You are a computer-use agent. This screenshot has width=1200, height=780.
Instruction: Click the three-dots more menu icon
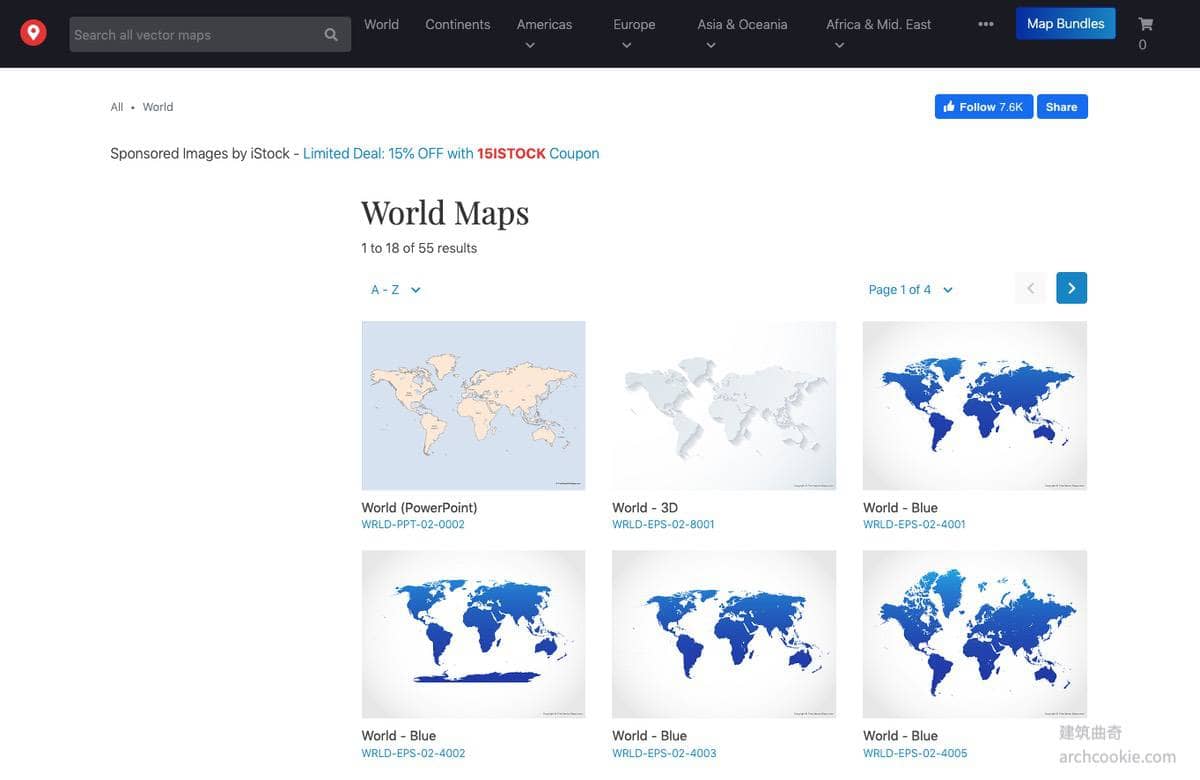986,25
